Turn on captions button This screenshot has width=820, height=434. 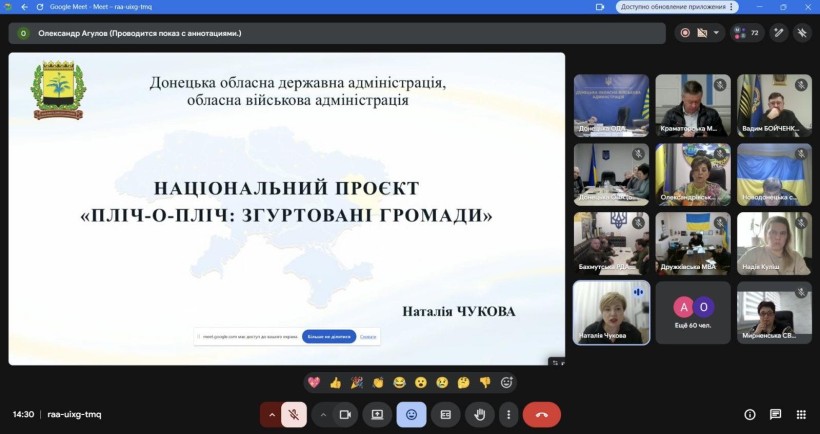(446, 415)
